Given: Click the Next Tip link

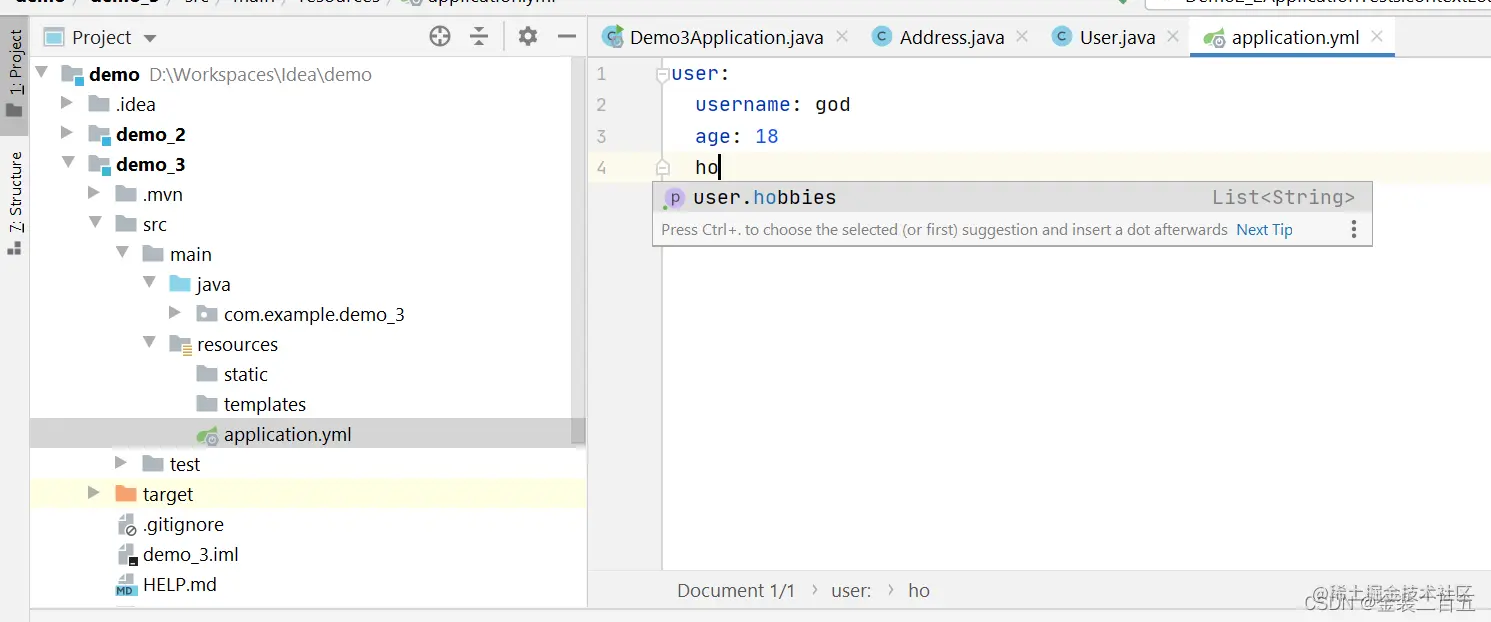Looking at the screenshot, I should (1264, 229).
